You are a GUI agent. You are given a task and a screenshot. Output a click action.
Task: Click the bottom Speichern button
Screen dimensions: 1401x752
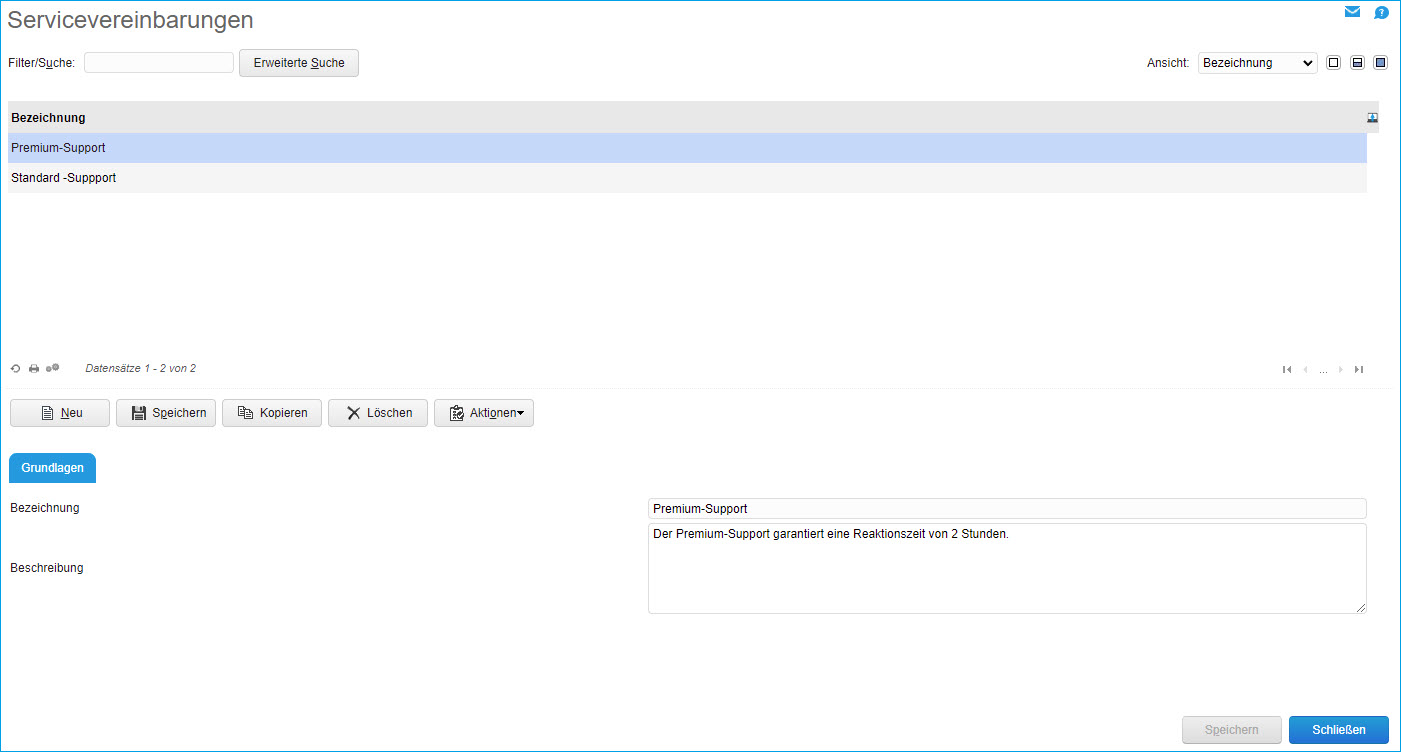tap(1232, 730)
